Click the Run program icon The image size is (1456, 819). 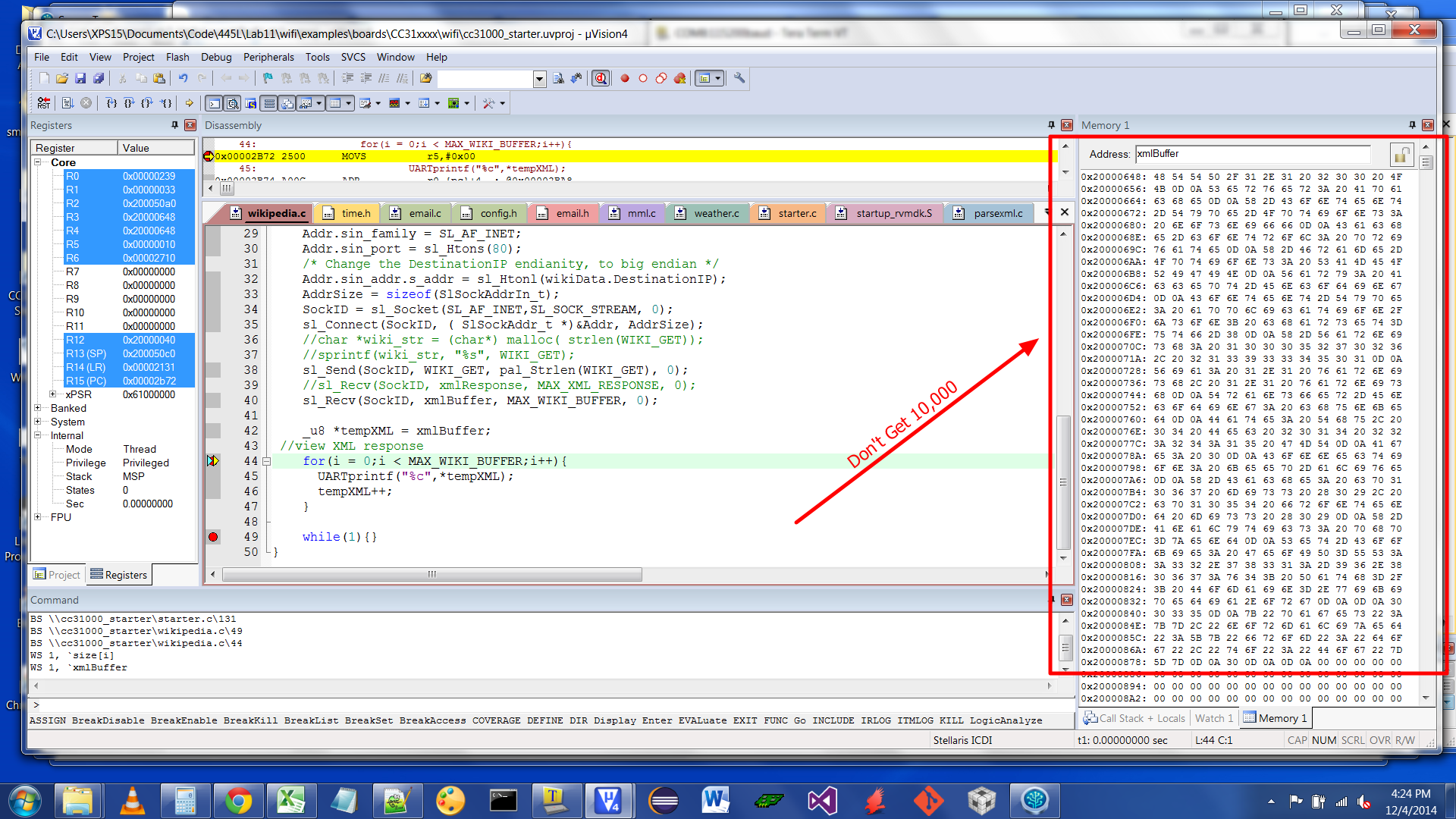67,103
